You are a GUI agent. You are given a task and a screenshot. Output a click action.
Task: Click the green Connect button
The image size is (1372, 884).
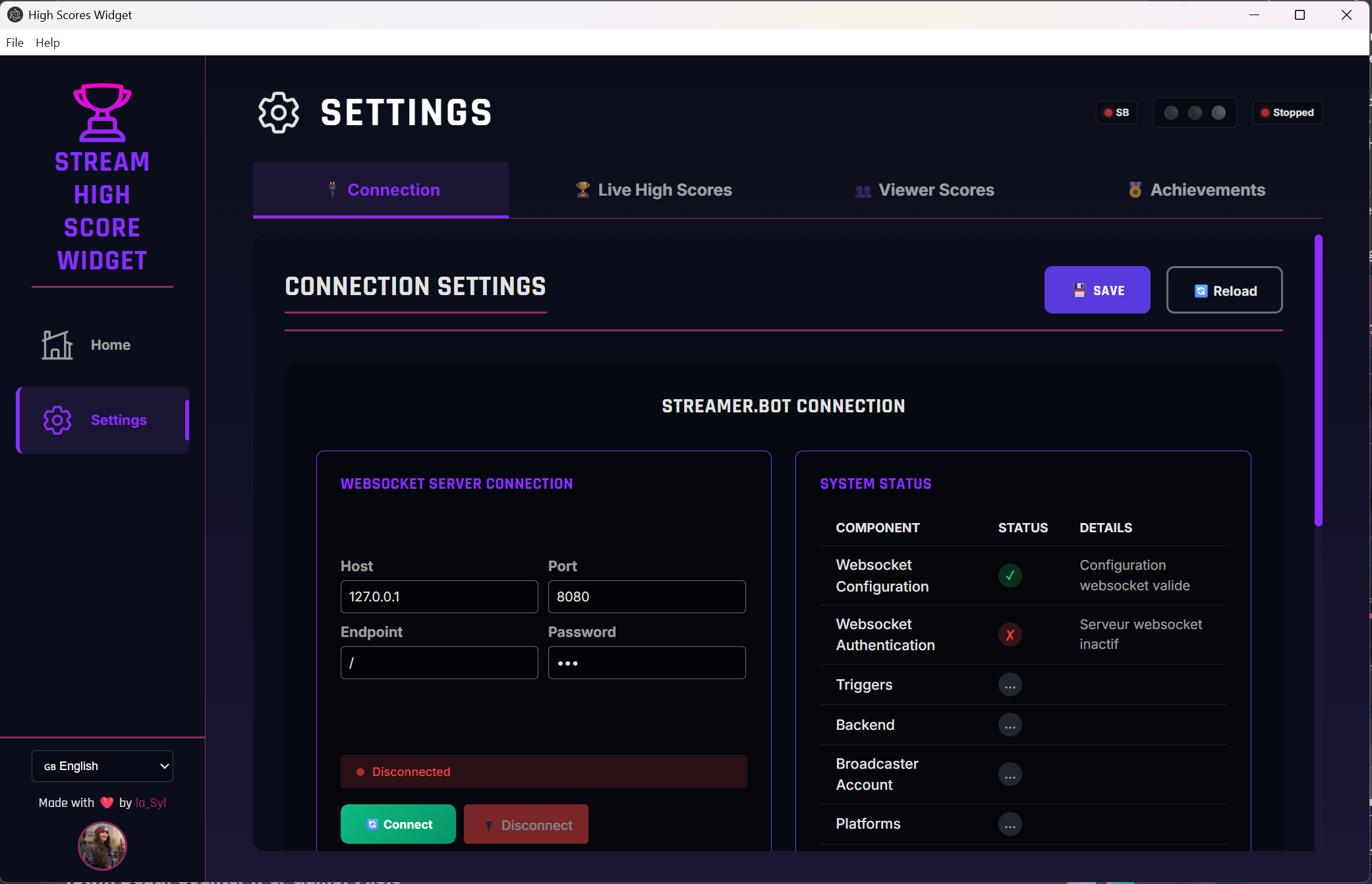click(398, 824)
